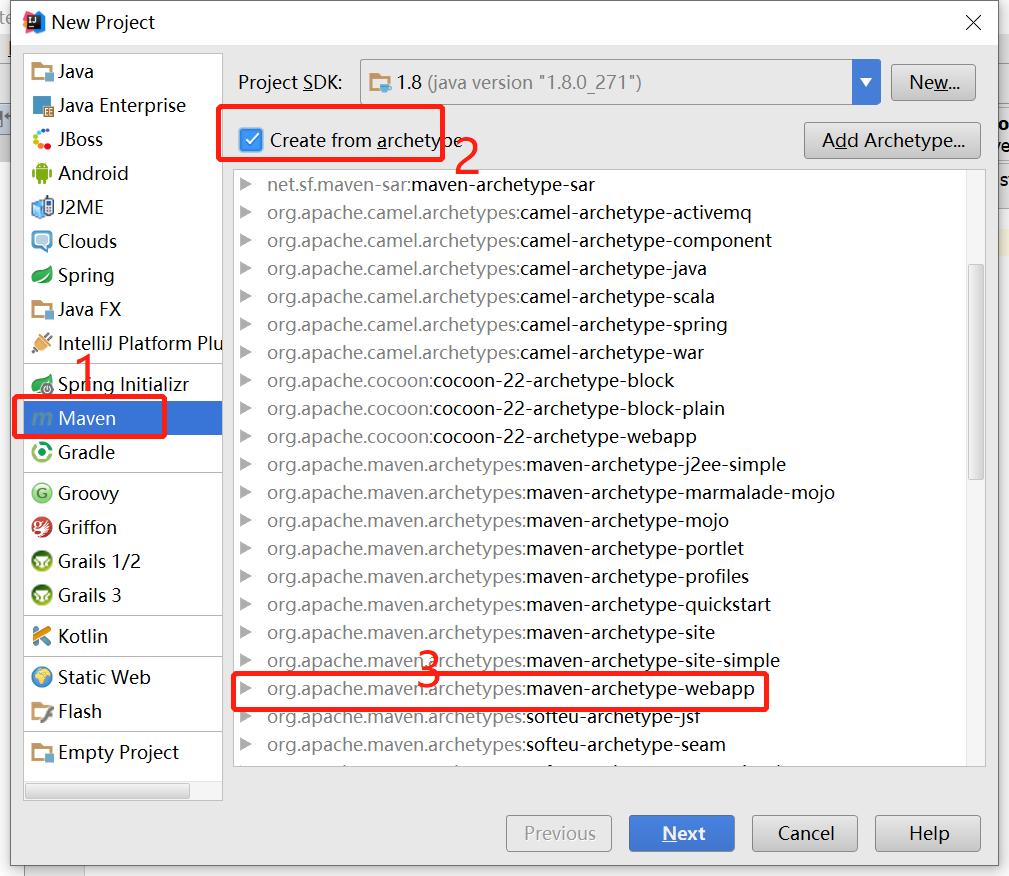Viewport: 1009px width, 876px height.
Task: Click the IntelliJ Platform Plugin icon
Action: coord(42,344)
